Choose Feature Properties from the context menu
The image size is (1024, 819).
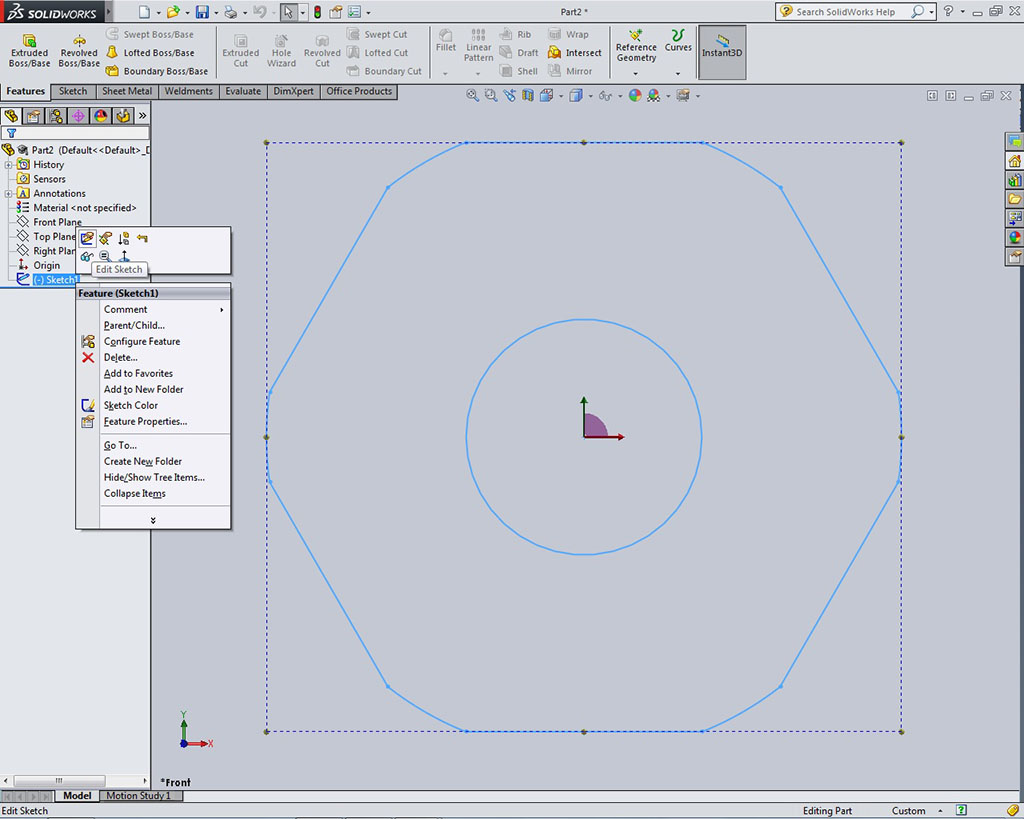click(x=145, y=422)
